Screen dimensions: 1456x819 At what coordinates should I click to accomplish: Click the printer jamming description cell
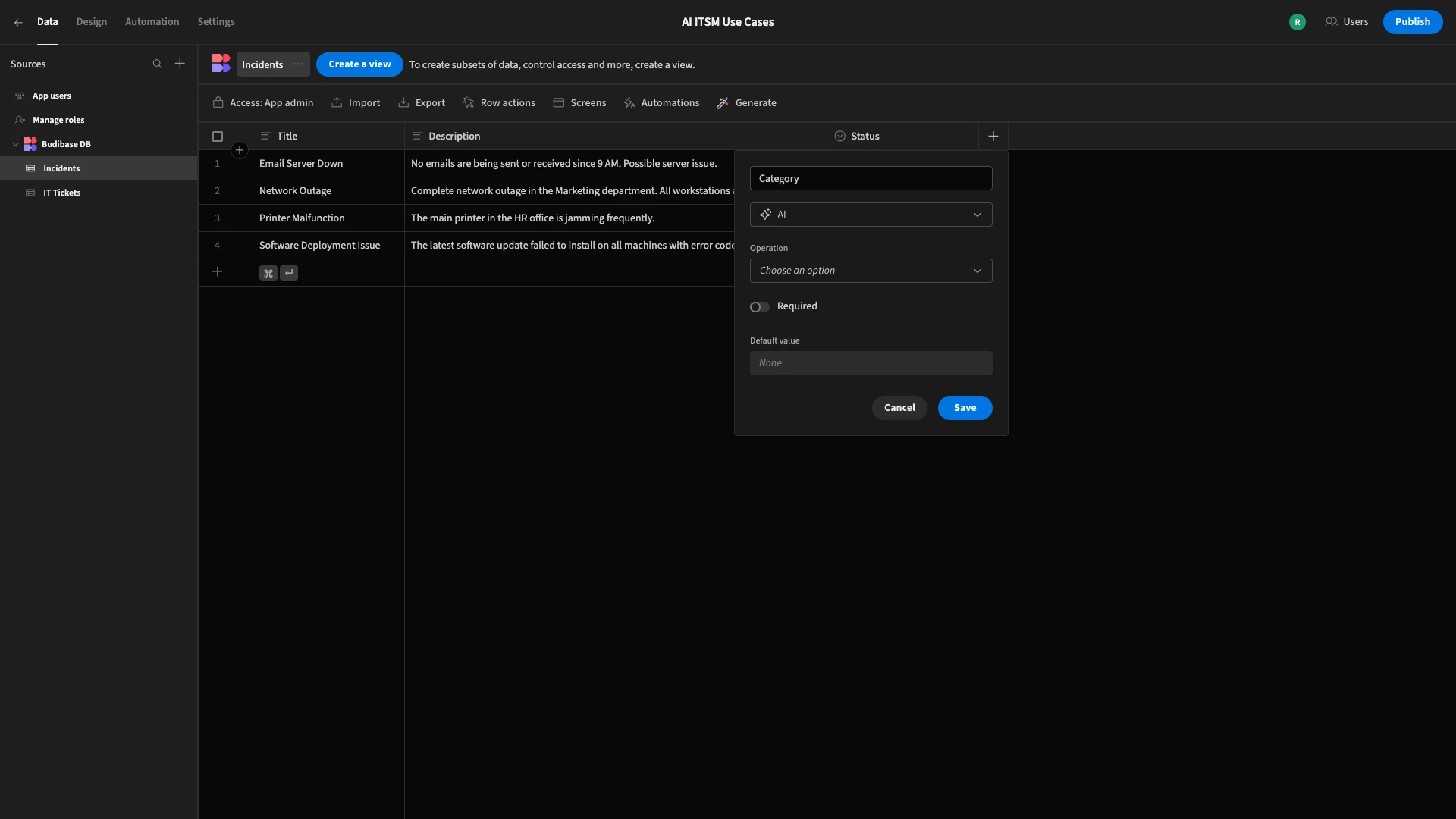(570, 218)
